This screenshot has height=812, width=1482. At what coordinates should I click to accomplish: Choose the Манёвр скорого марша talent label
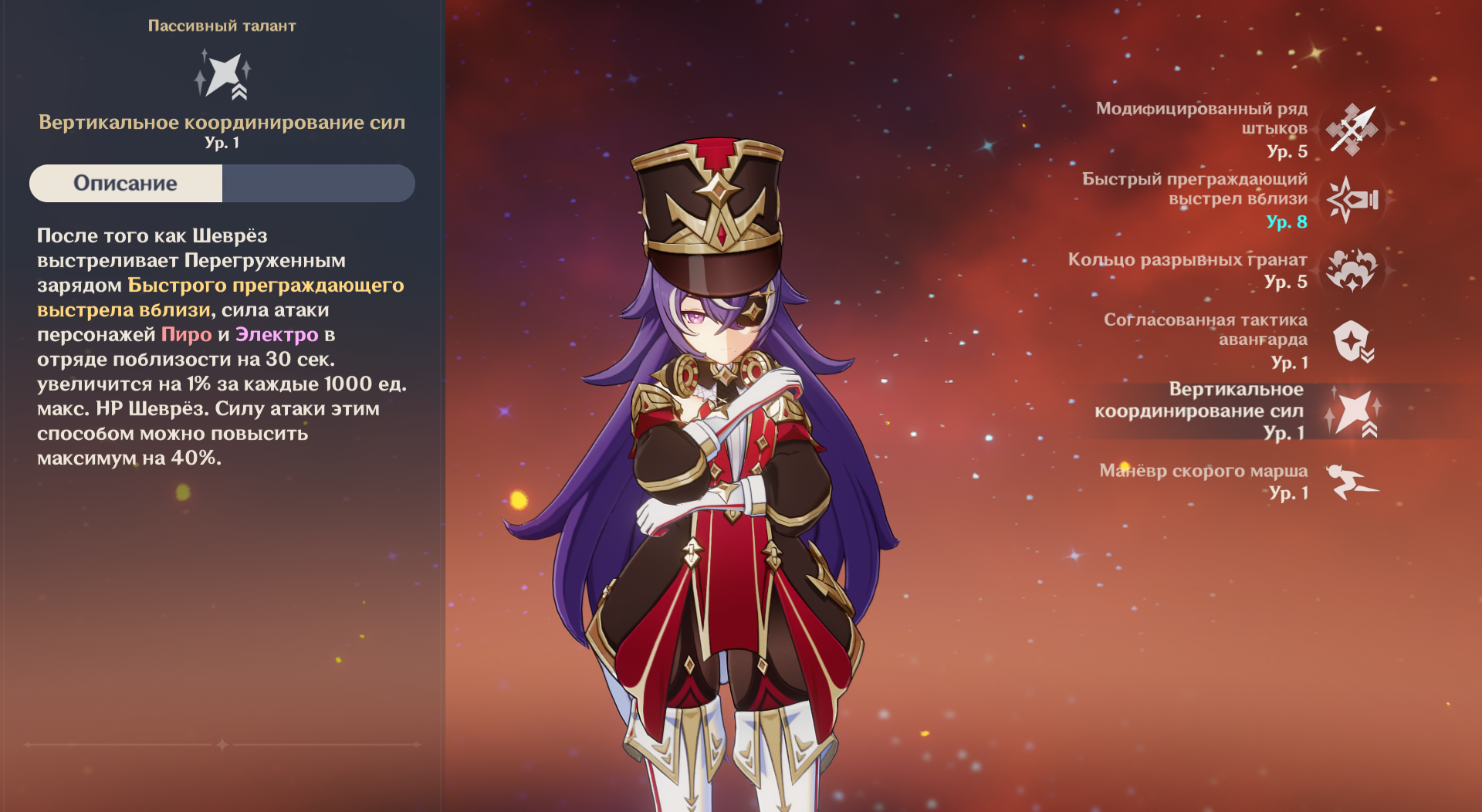pyautogui.click(x=1203, y=471)
